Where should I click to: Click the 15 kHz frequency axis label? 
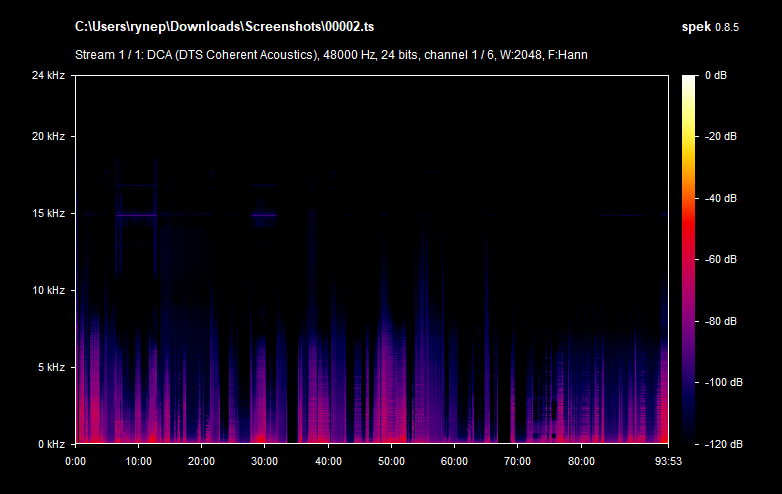tap(48, 213)
